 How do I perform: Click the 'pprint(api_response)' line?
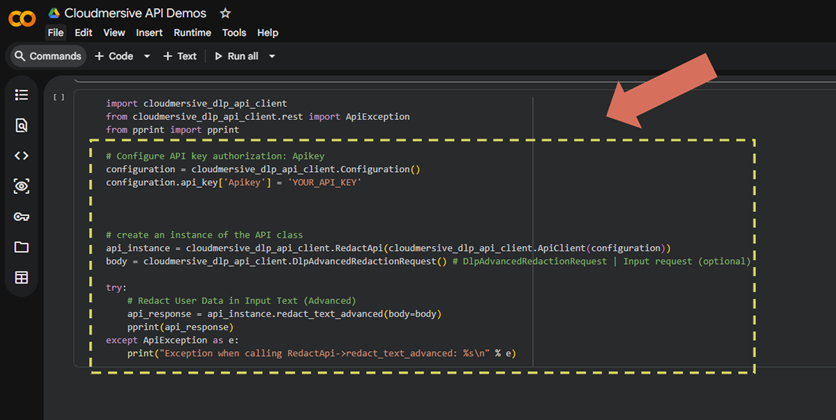point(180,327)
